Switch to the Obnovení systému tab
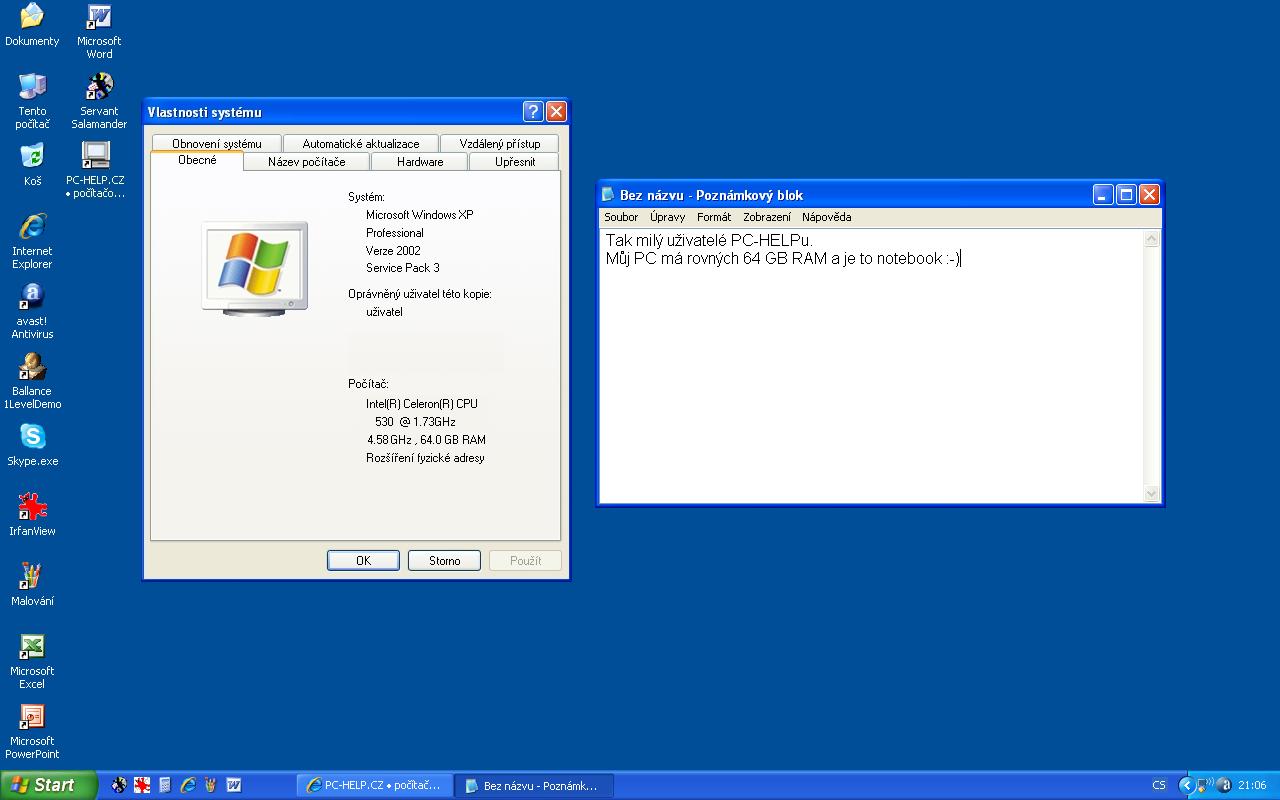 point(216,143)
